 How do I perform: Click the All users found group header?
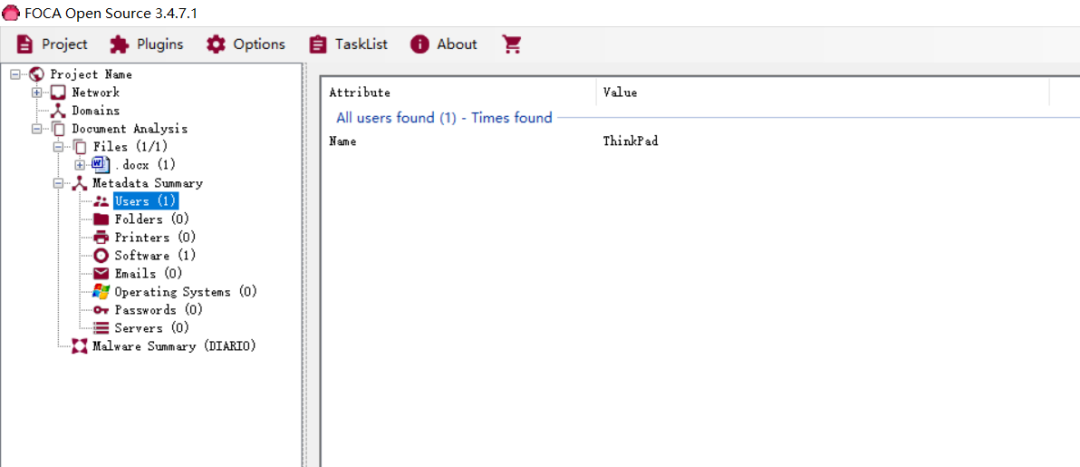pos(444,118)
